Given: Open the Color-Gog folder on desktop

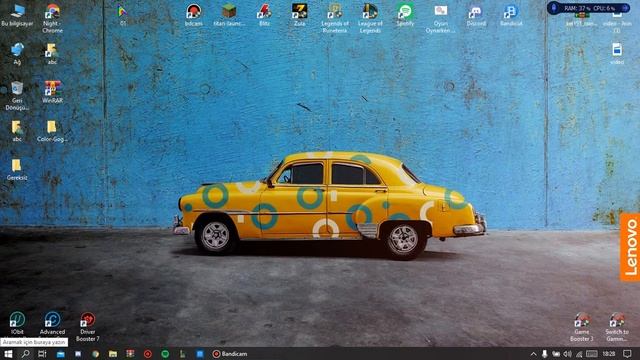Looking at the screenshot, I should click(52, 131).
